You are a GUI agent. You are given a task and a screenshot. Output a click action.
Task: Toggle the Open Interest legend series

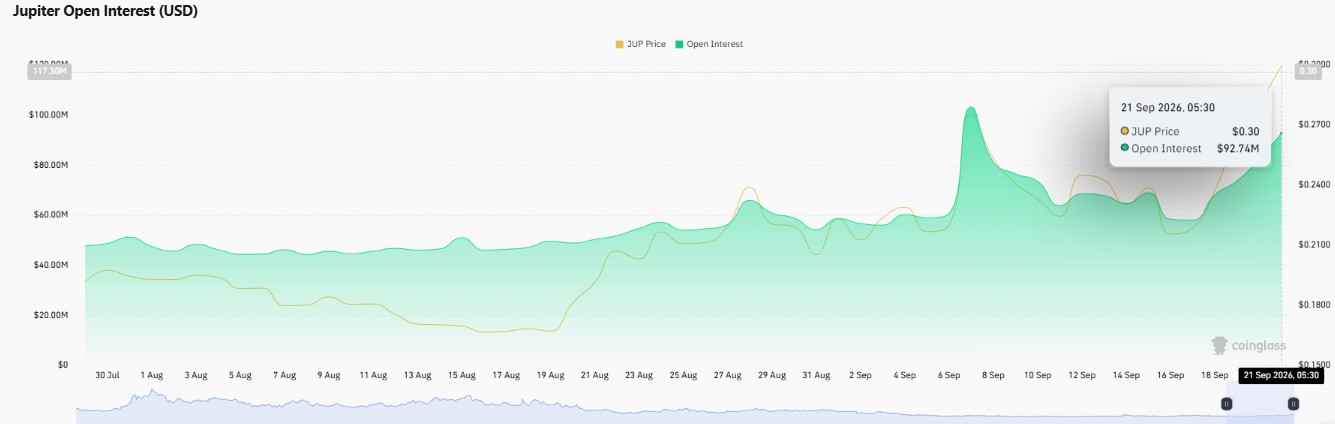coord(709,44)
